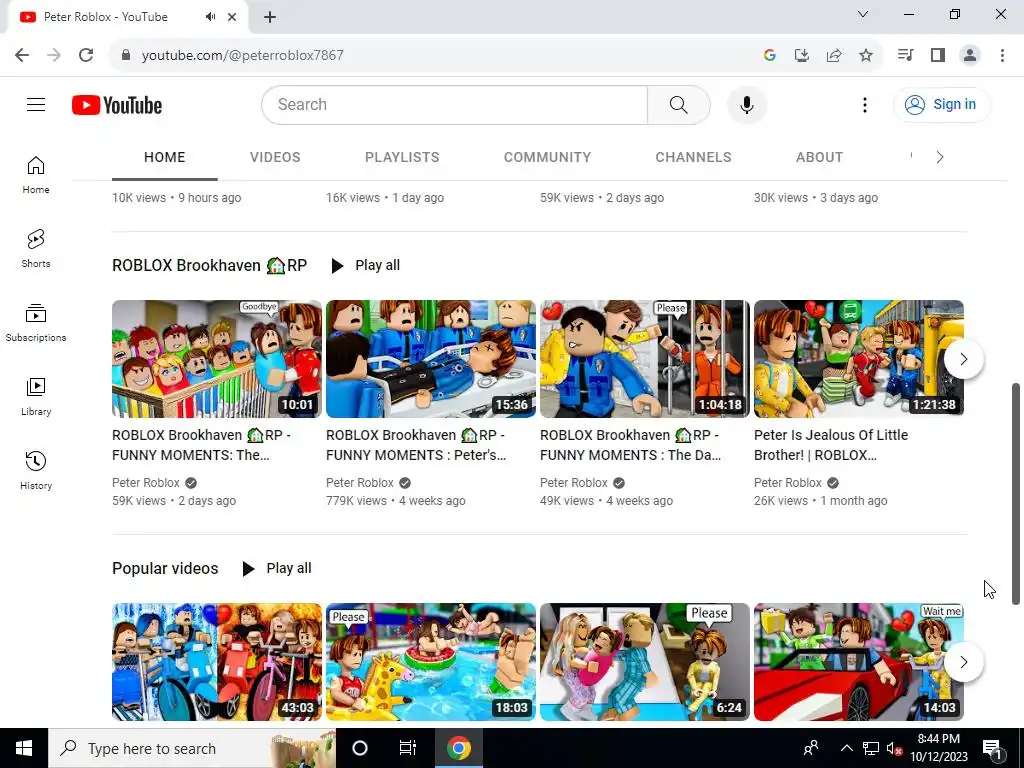Open Task View on the taskbar
The width and height of the screenshot is (1024, 768).
click(408, 748)
